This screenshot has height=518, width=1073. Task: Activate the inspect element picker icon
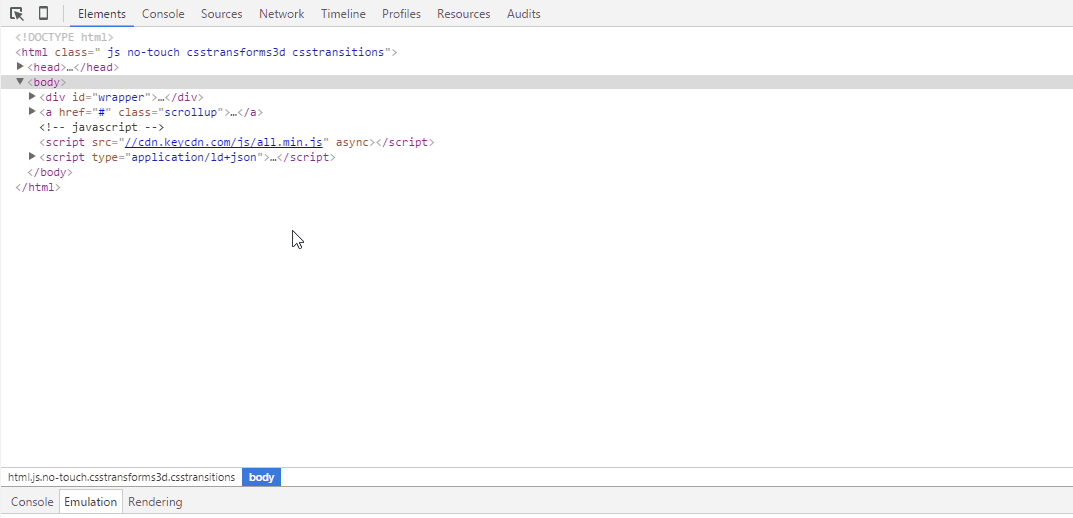tap(17, 14)
